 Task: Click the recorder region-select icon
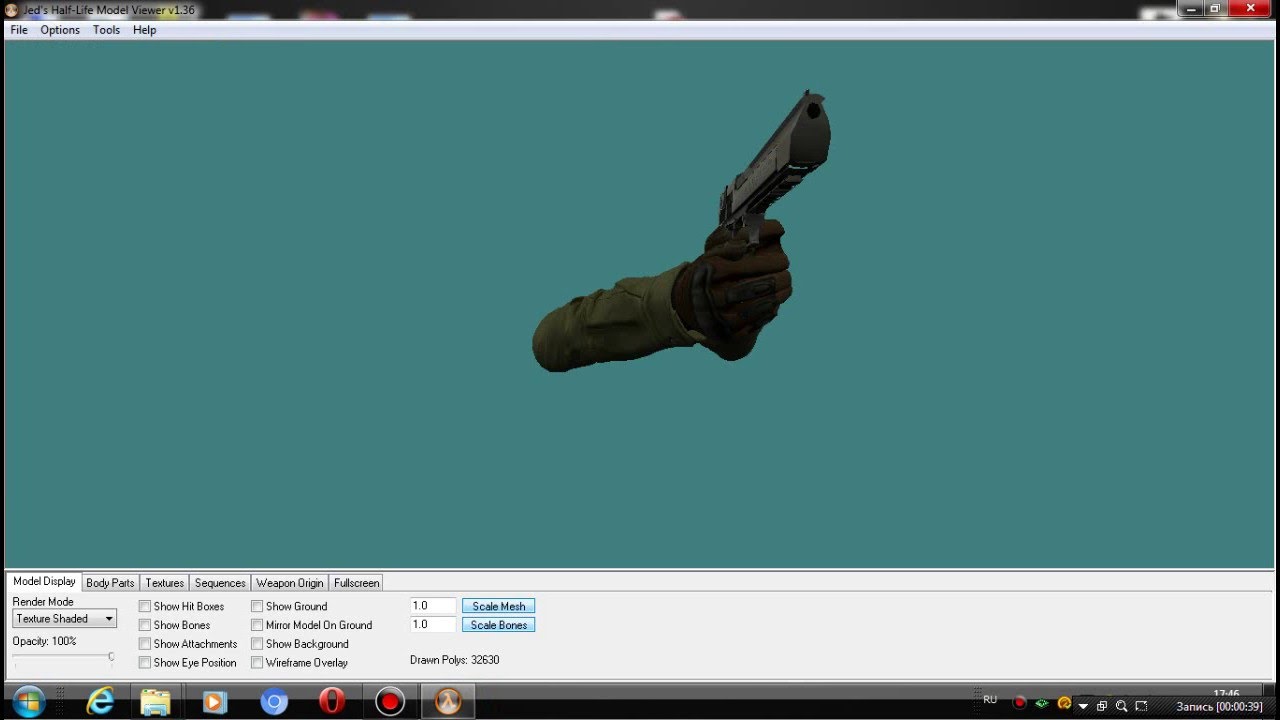click(1141, 706)
